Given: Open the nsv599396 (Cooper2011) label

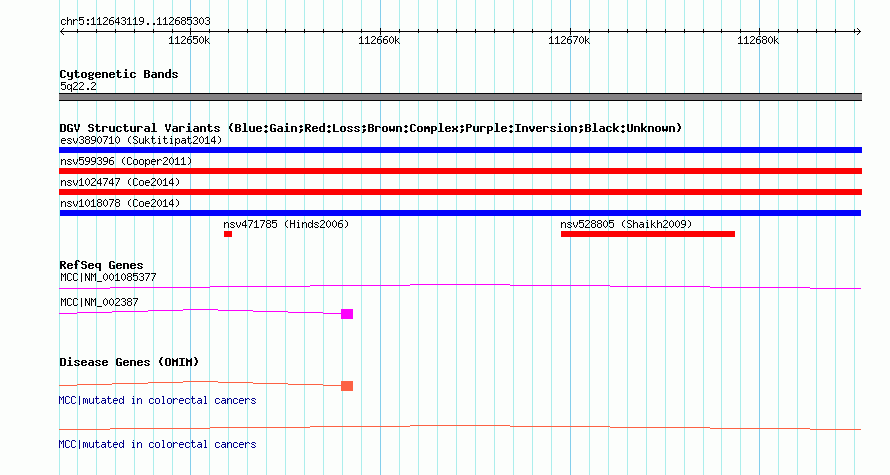Looking at the screenshot, I should pos(126,161).
